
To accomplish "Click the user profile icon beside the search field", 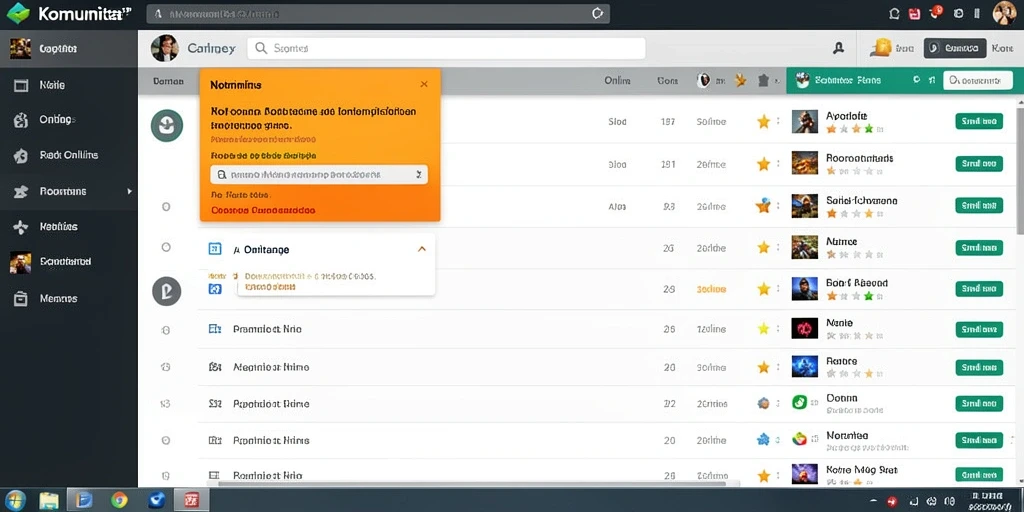I will (x=839, y=48).
